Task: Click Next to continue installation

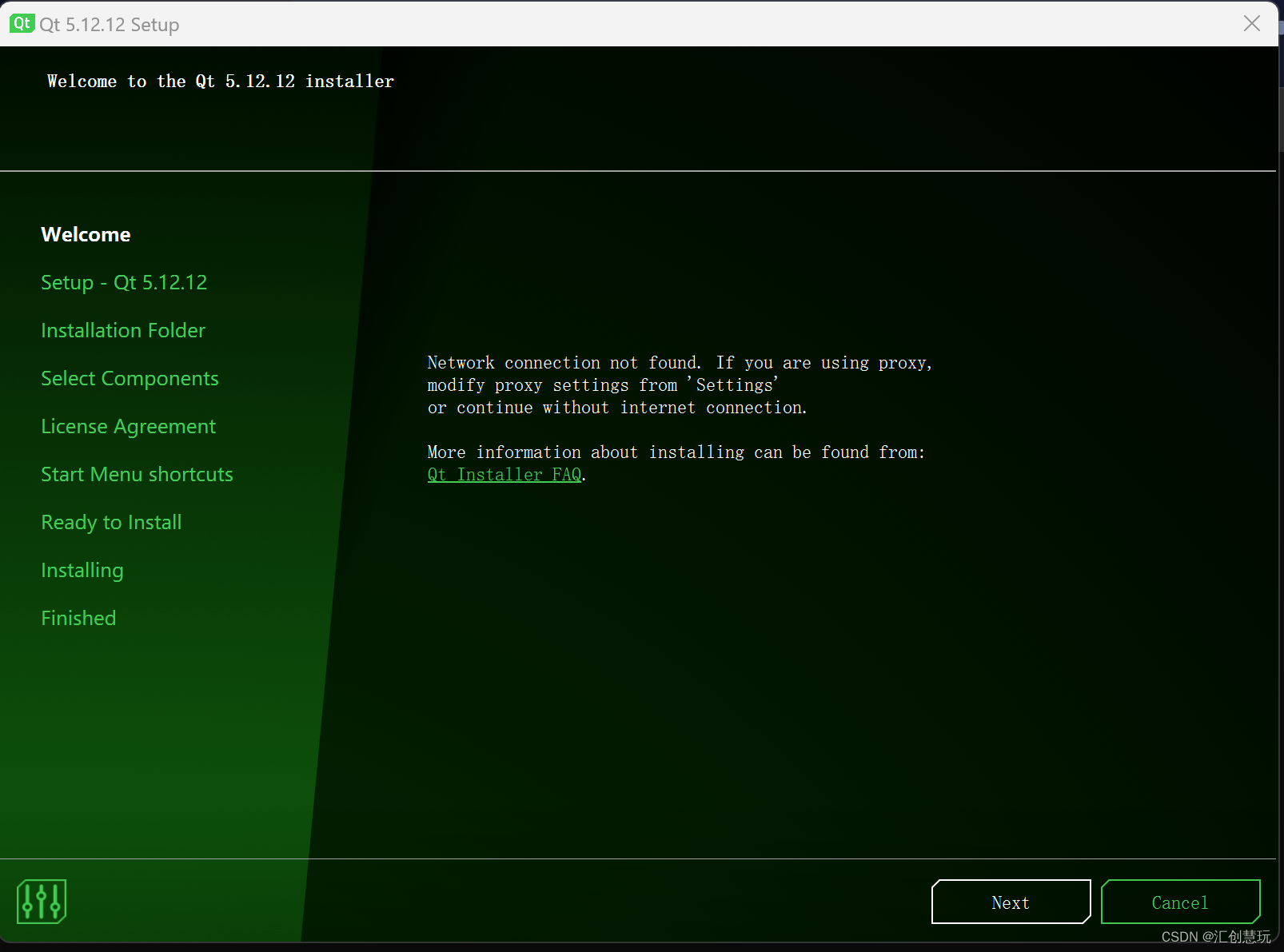Action: (x=1011, y=902)
